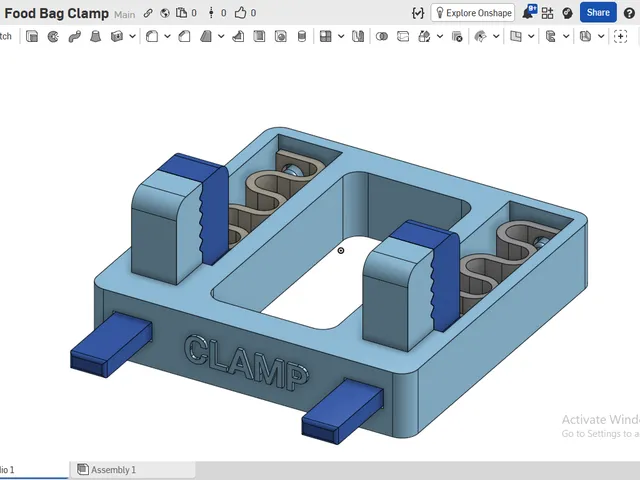Expand the Modify fillet dropdown
Viewport: 640px width, 480px height.
496,37
